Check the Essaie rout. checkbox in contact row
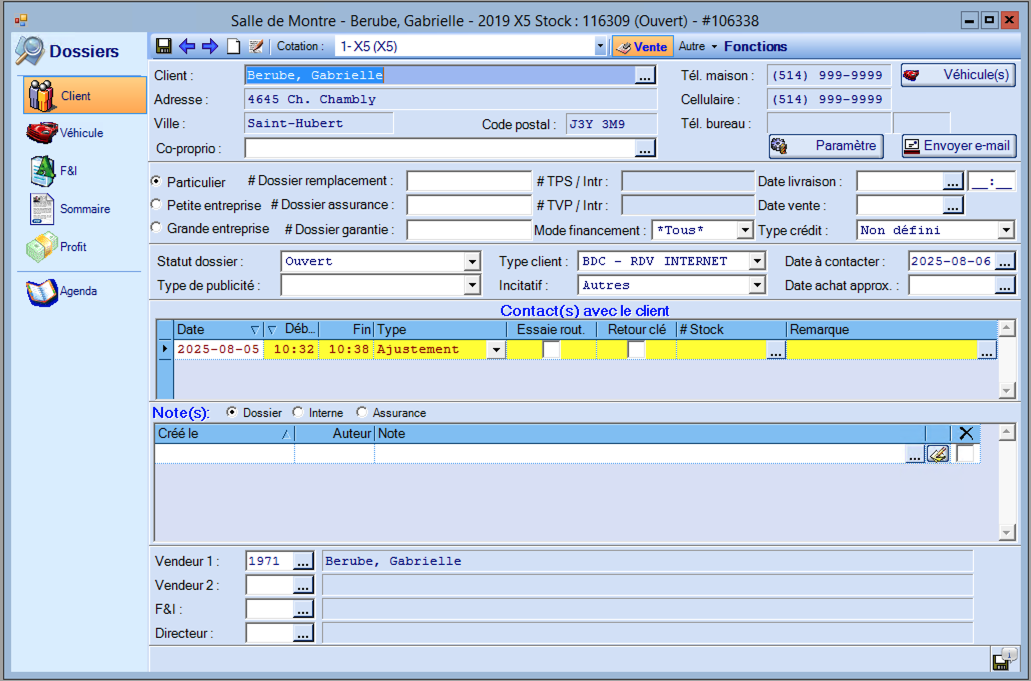The width and height of the screenshot is (1031, 681). coord(551,349)
